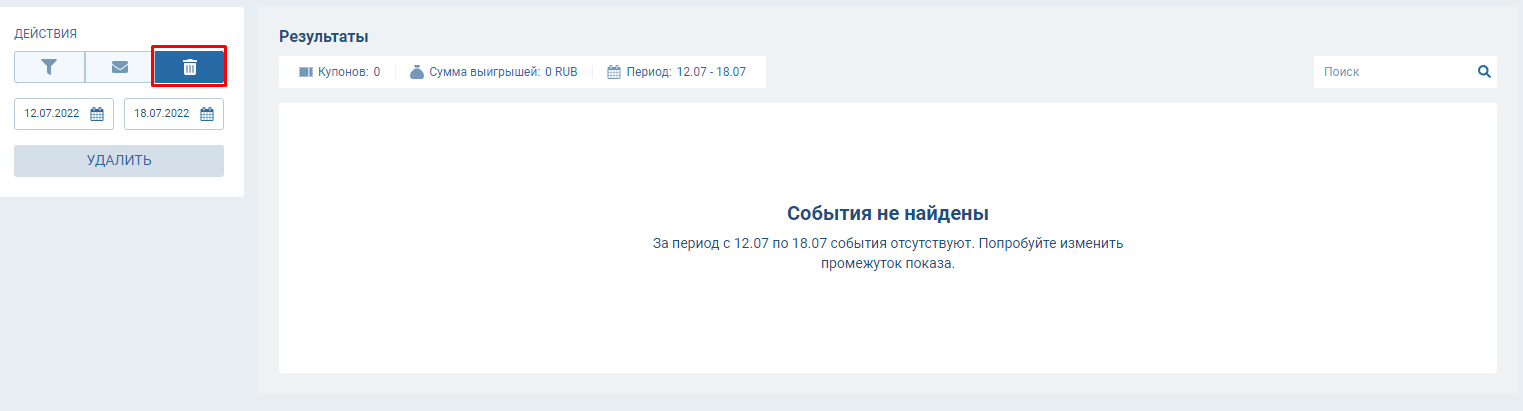1523x411 pixels.
Task: Open calendar picker for end date 18.07.2022
Action: coord(207,114)
